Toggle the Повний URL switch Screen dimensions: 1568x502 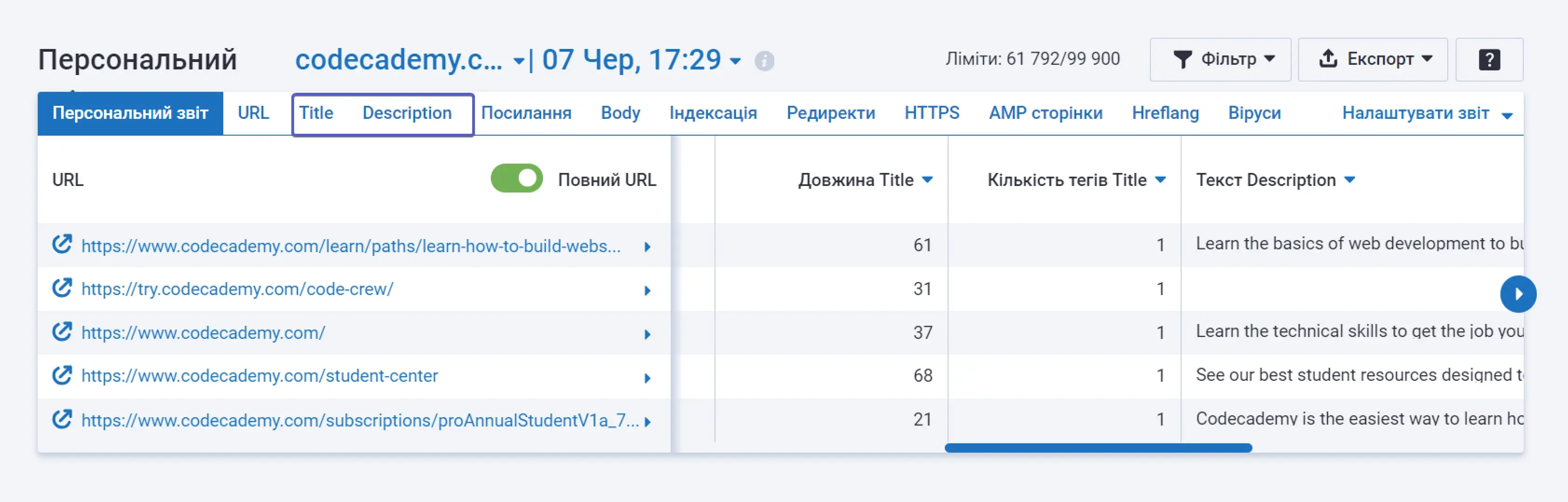point(517,178)
